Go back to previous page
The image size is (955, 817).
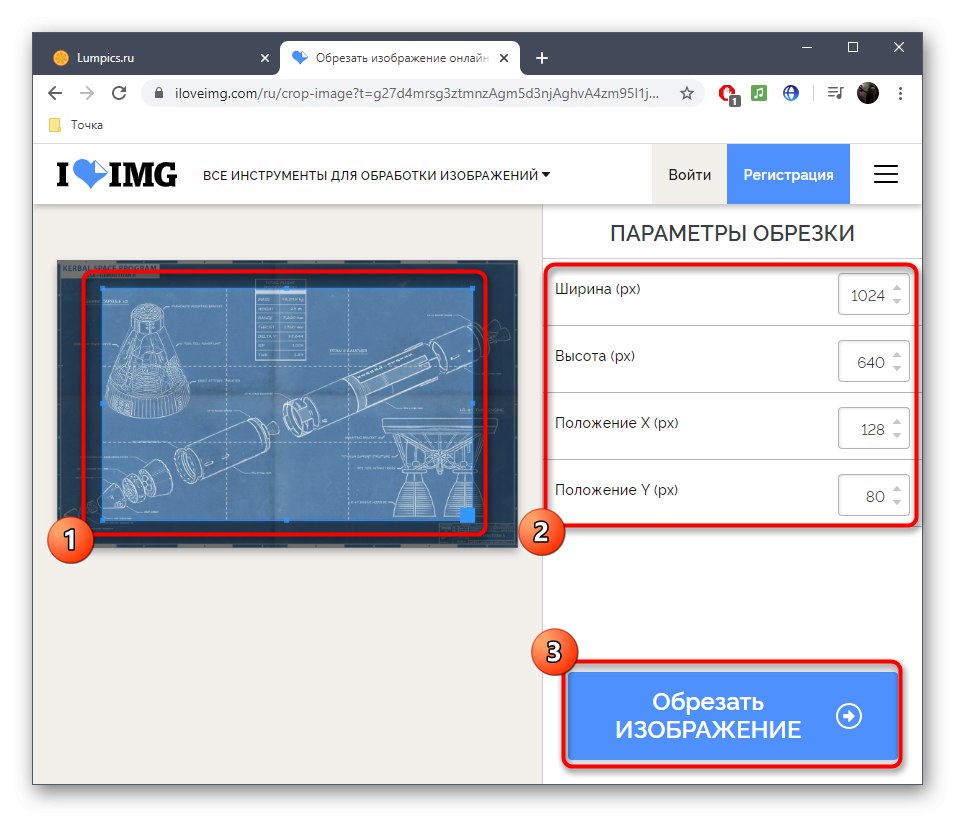click(55, 93)
